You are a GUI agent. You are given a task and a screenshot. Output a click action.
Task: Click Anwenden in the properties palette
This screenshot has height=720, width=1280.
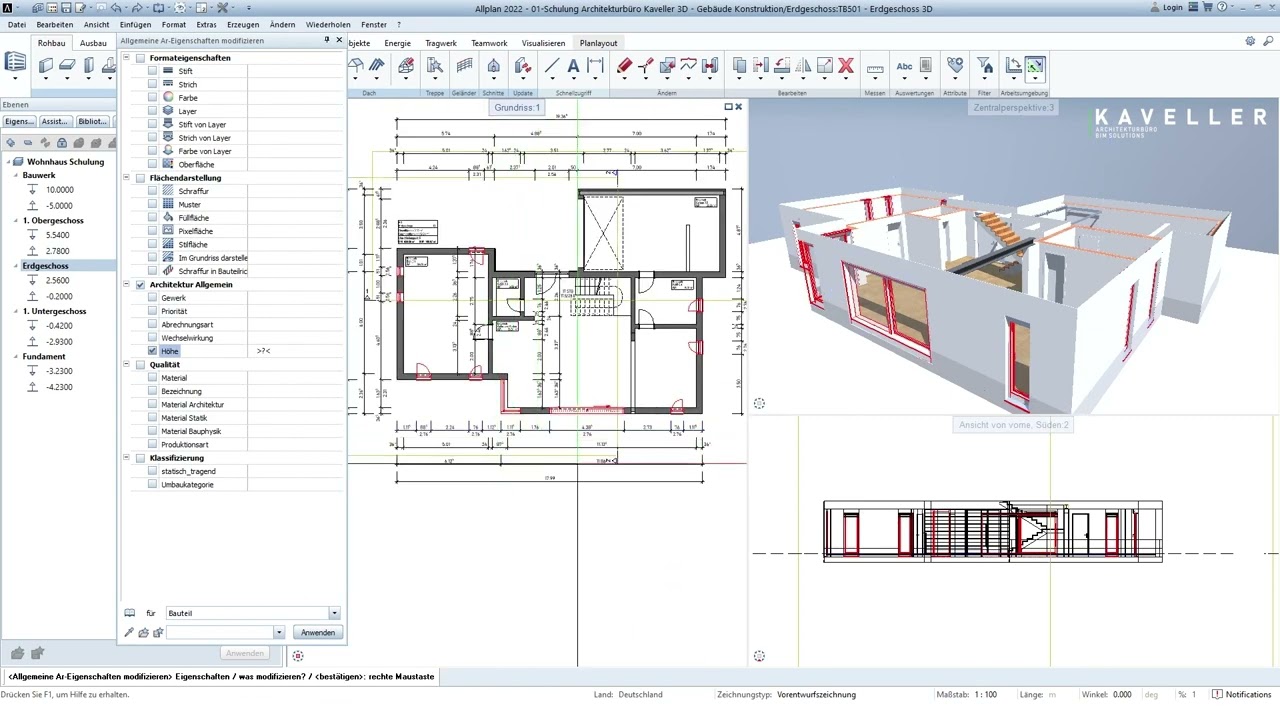[318, 632]
